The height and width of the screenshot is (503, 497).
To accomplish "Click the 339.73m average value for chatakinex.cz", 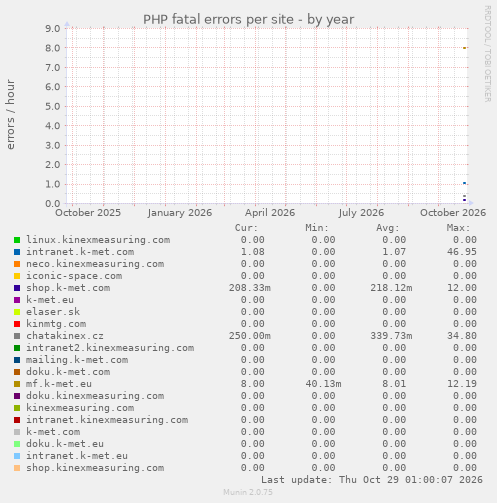I will click(391, 336).
